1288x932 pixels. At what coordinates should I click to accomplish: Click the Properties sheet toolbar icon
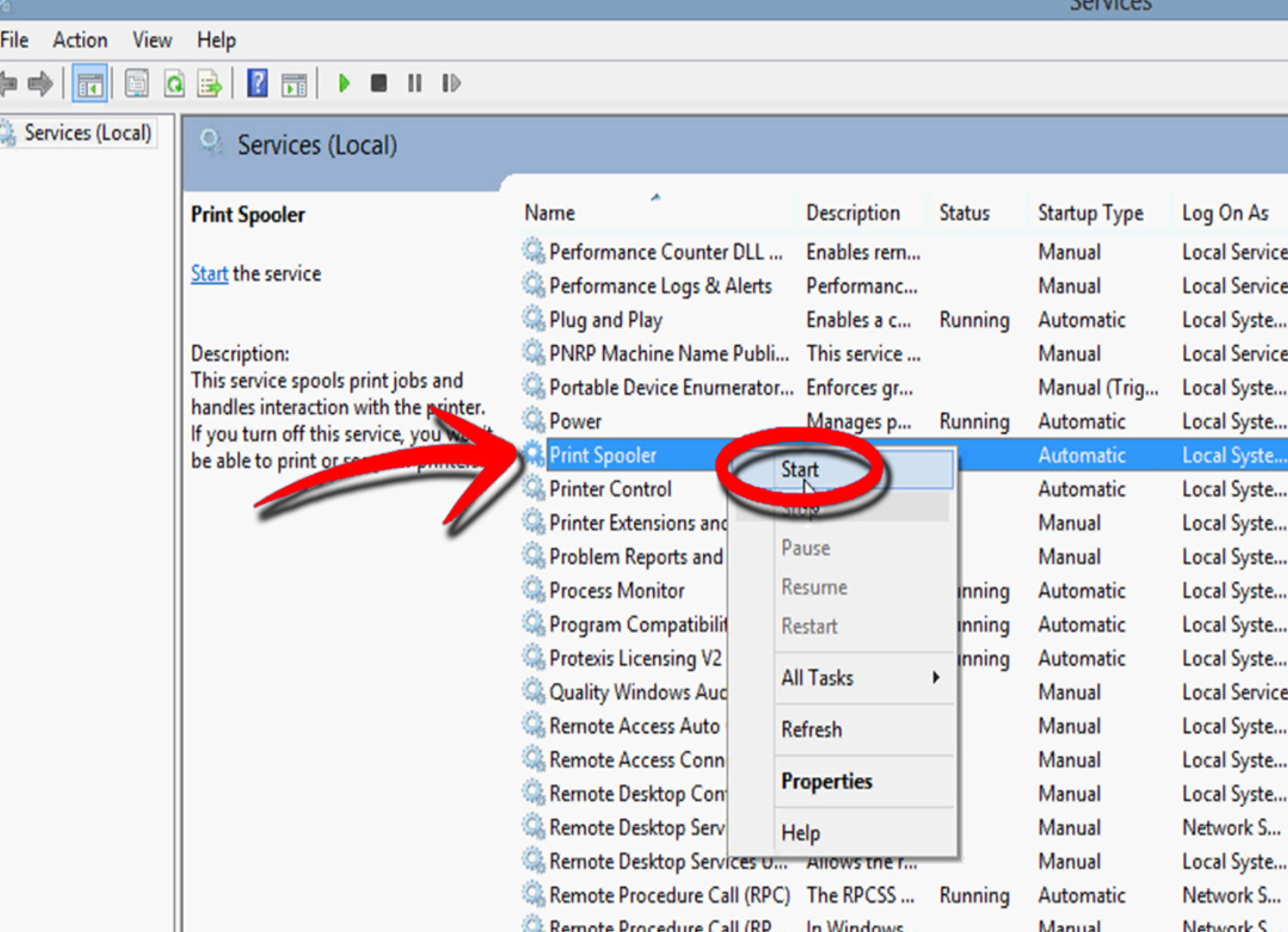coord(137,84)
